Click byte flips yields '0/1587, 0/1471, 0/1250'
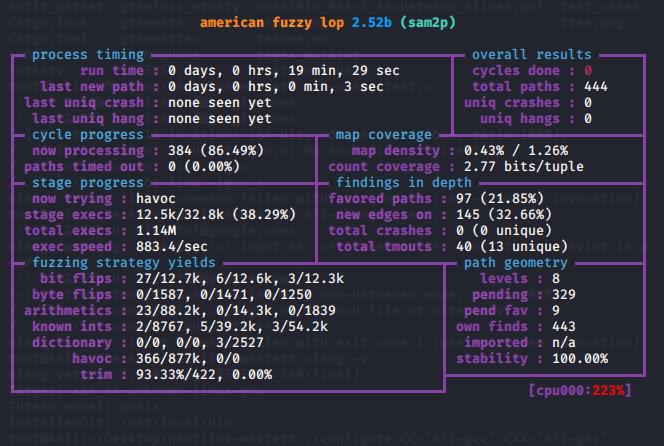The height and width of the screenshot is (446, 664). (x=224, y=295)
